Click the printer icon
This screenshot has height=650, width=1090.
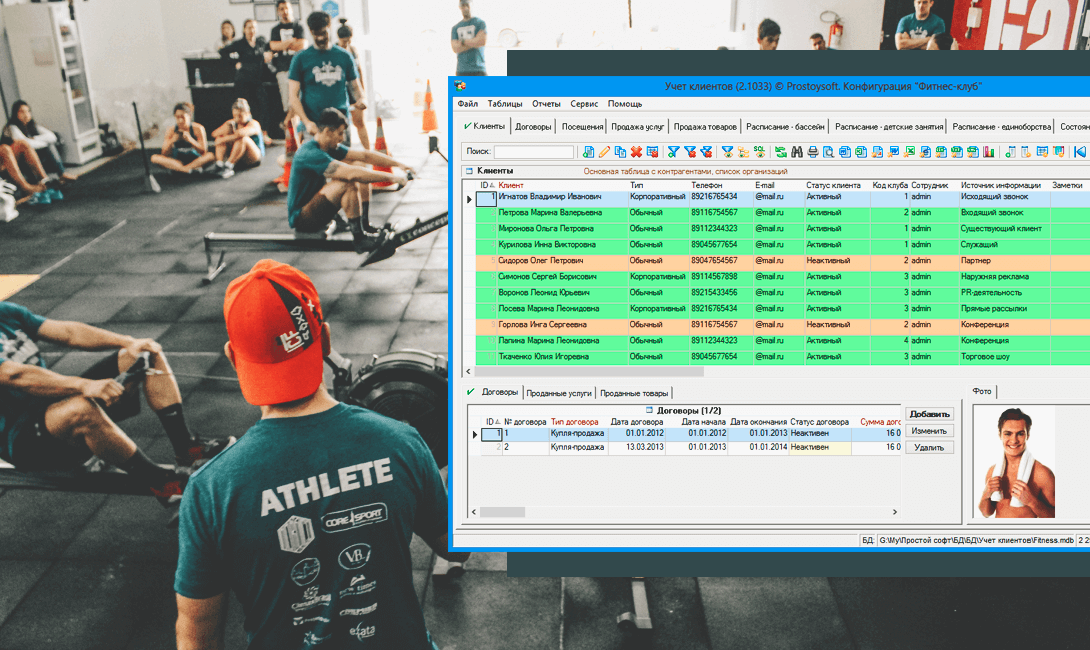point(813,152)
